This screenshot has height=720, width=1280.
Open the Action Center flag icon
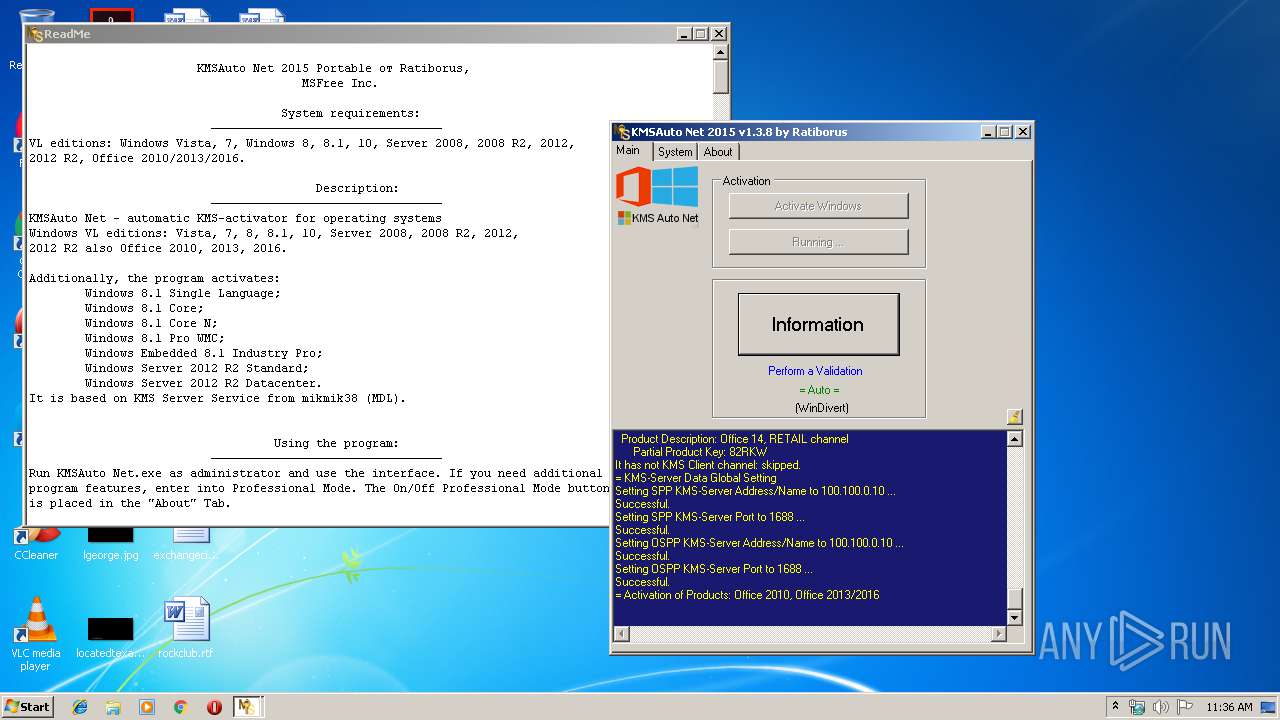(1185, 707)
